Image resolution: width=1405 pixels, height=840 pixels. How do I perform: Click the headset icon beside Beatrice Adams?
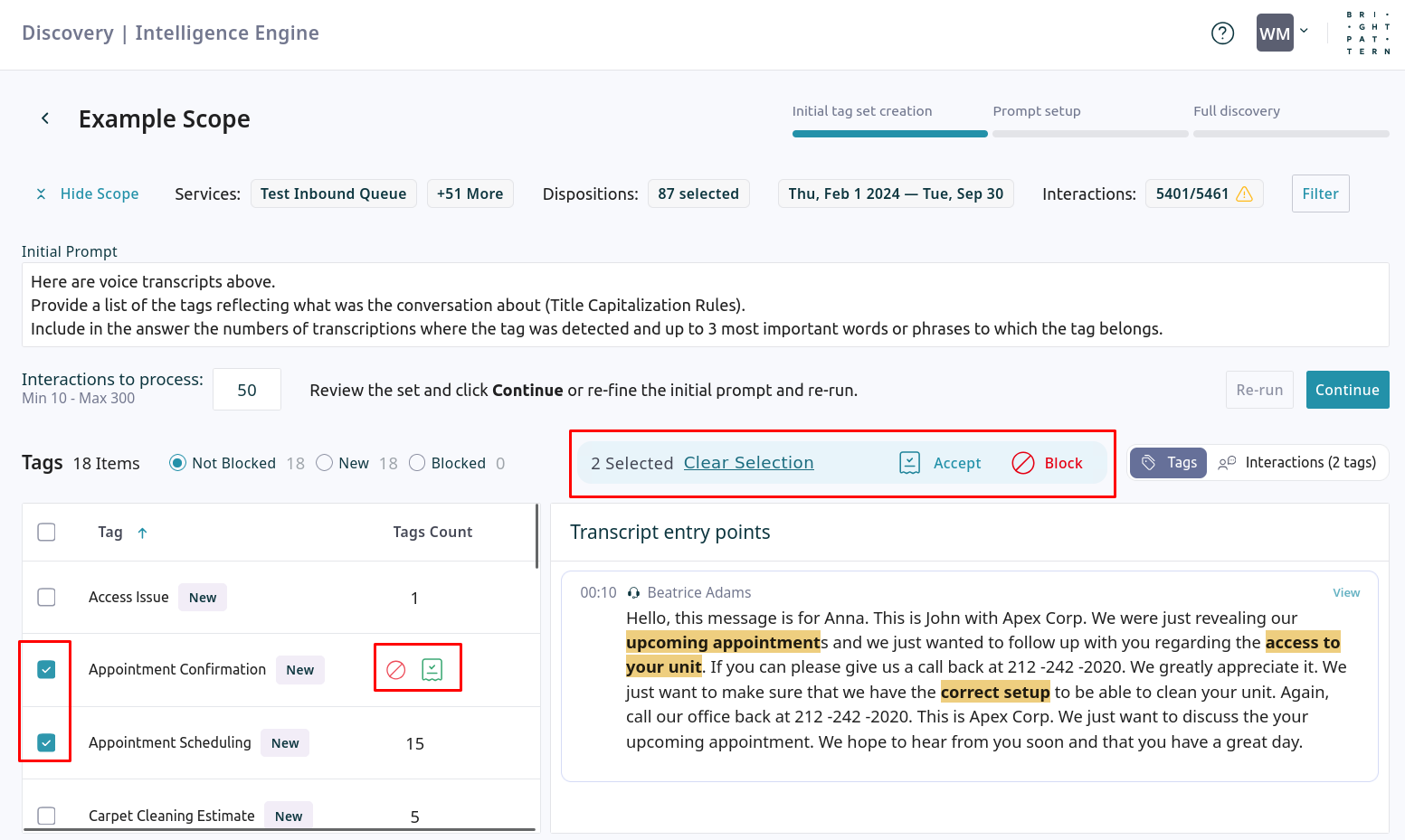[x=633, y=593]
